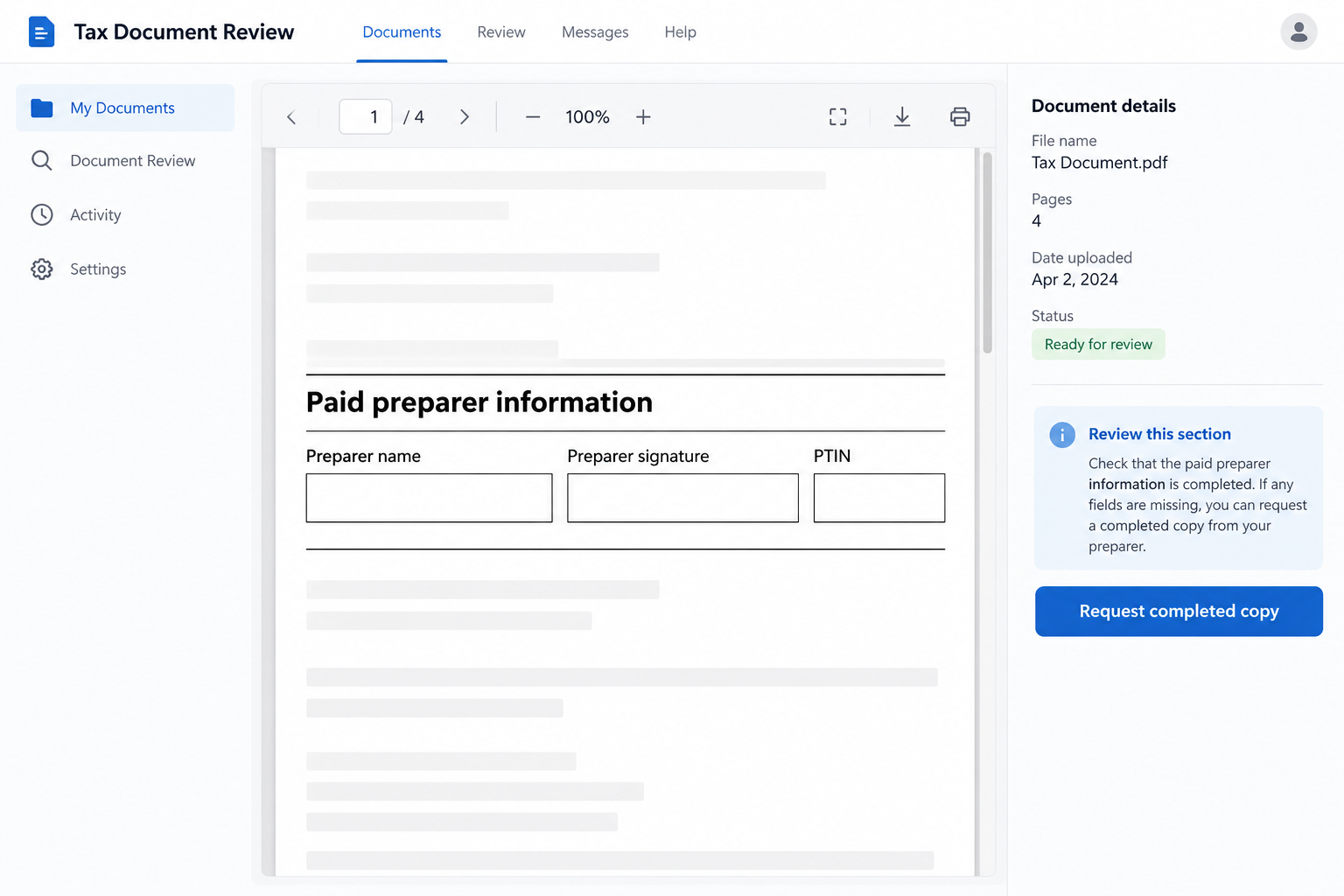Viewport: 1344px width, 896px height.
Task: Click Request completed copy button
Action: pos(1179,612)
